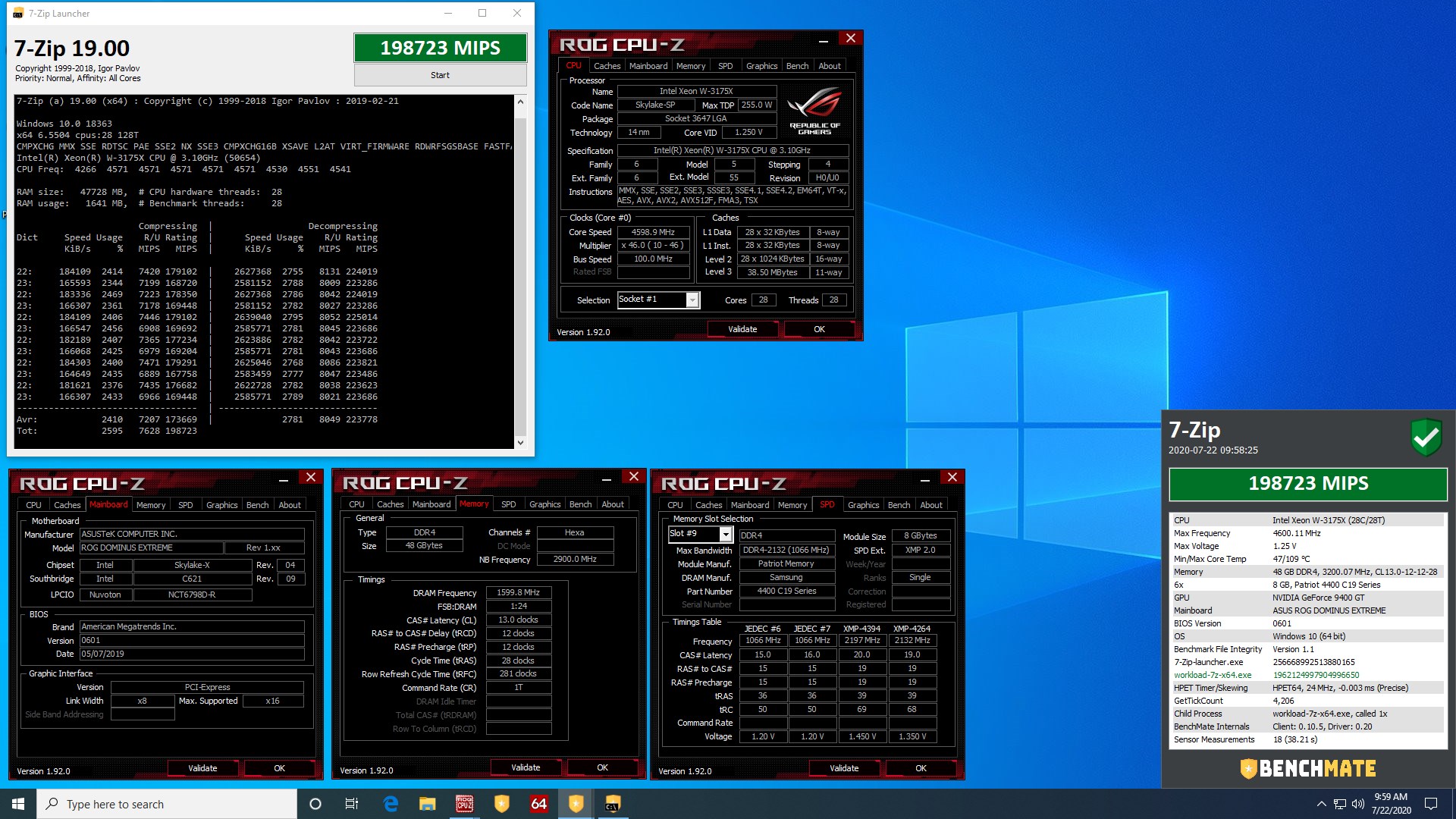
Task: Click Validate in the Memory CPU-Z window
Action: pyautogui.click(x=526, y=767)
